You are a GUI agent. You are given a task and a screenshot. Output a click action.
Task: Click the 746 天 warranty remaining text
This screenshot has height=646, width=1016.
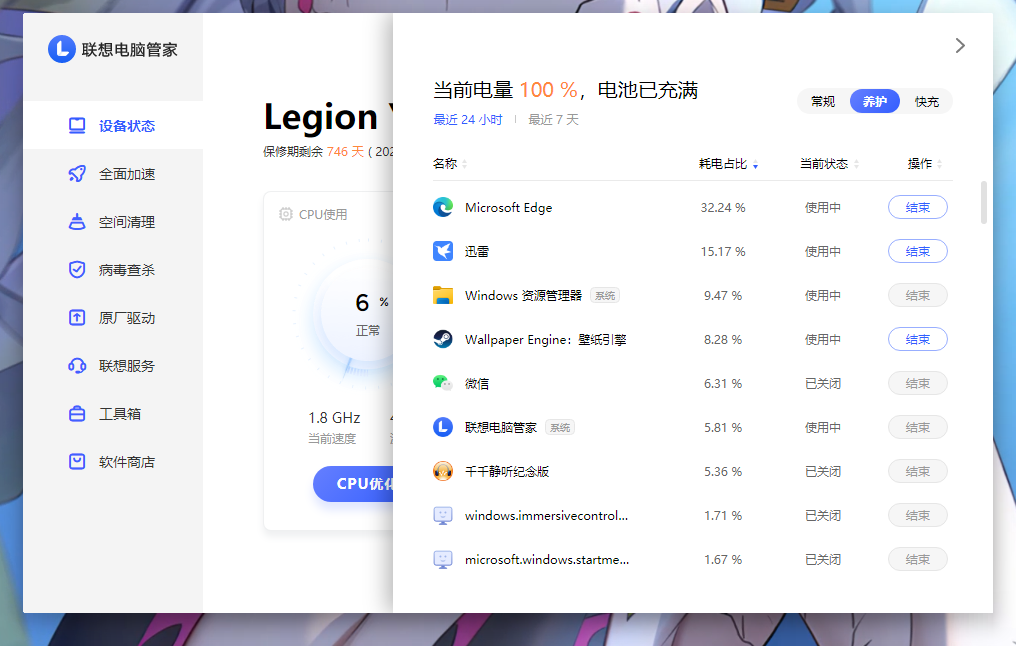[346, 152]
